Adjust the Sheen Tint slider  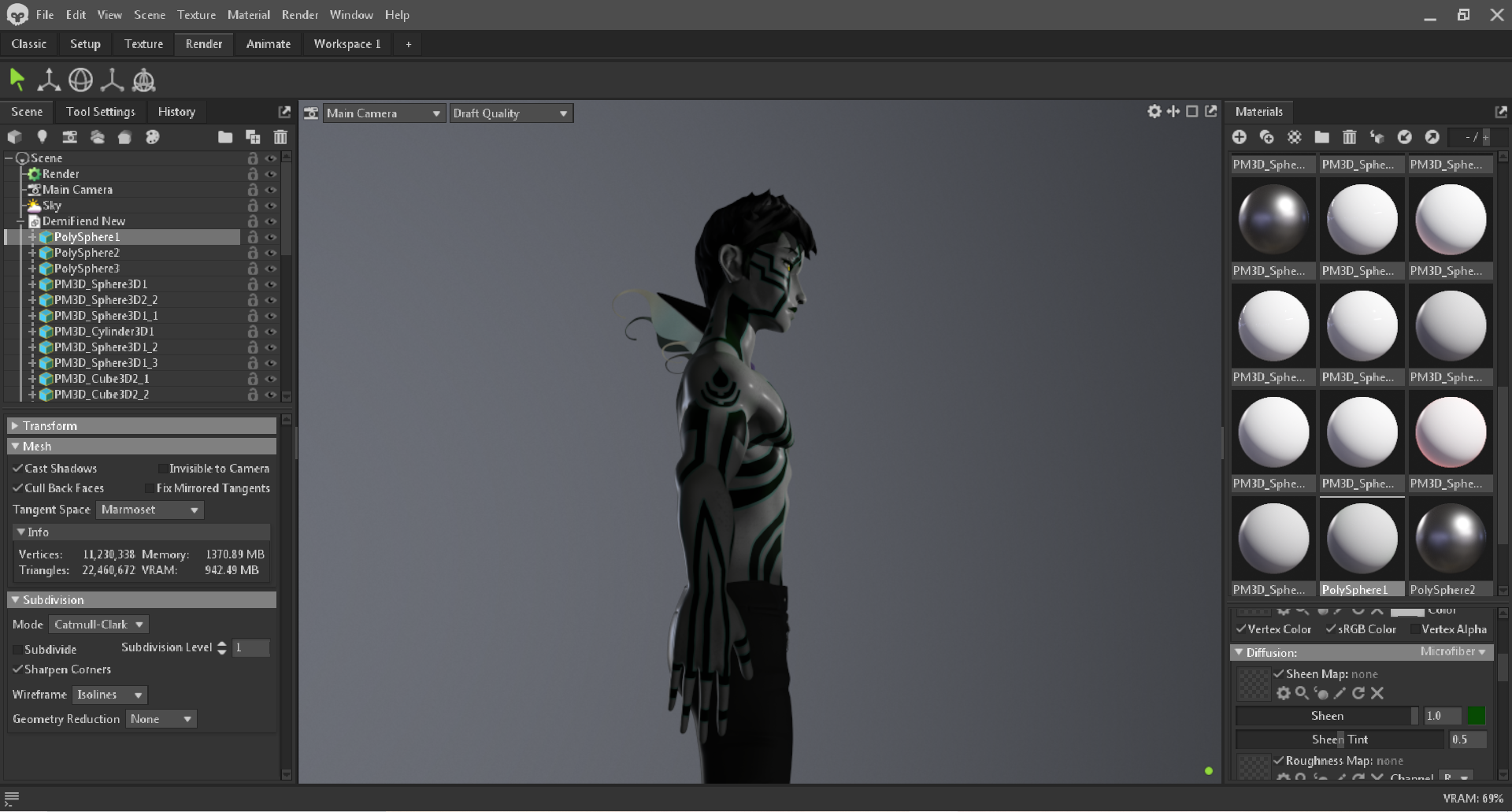click(1341, 740)
